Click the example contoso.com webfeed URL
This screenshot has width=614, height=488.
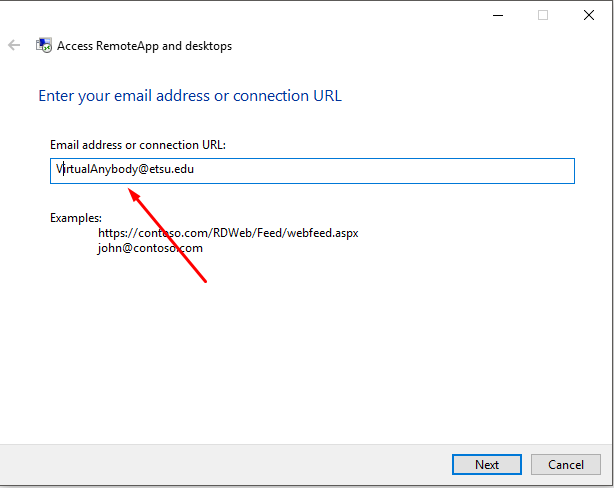click(x=228, y=233)
